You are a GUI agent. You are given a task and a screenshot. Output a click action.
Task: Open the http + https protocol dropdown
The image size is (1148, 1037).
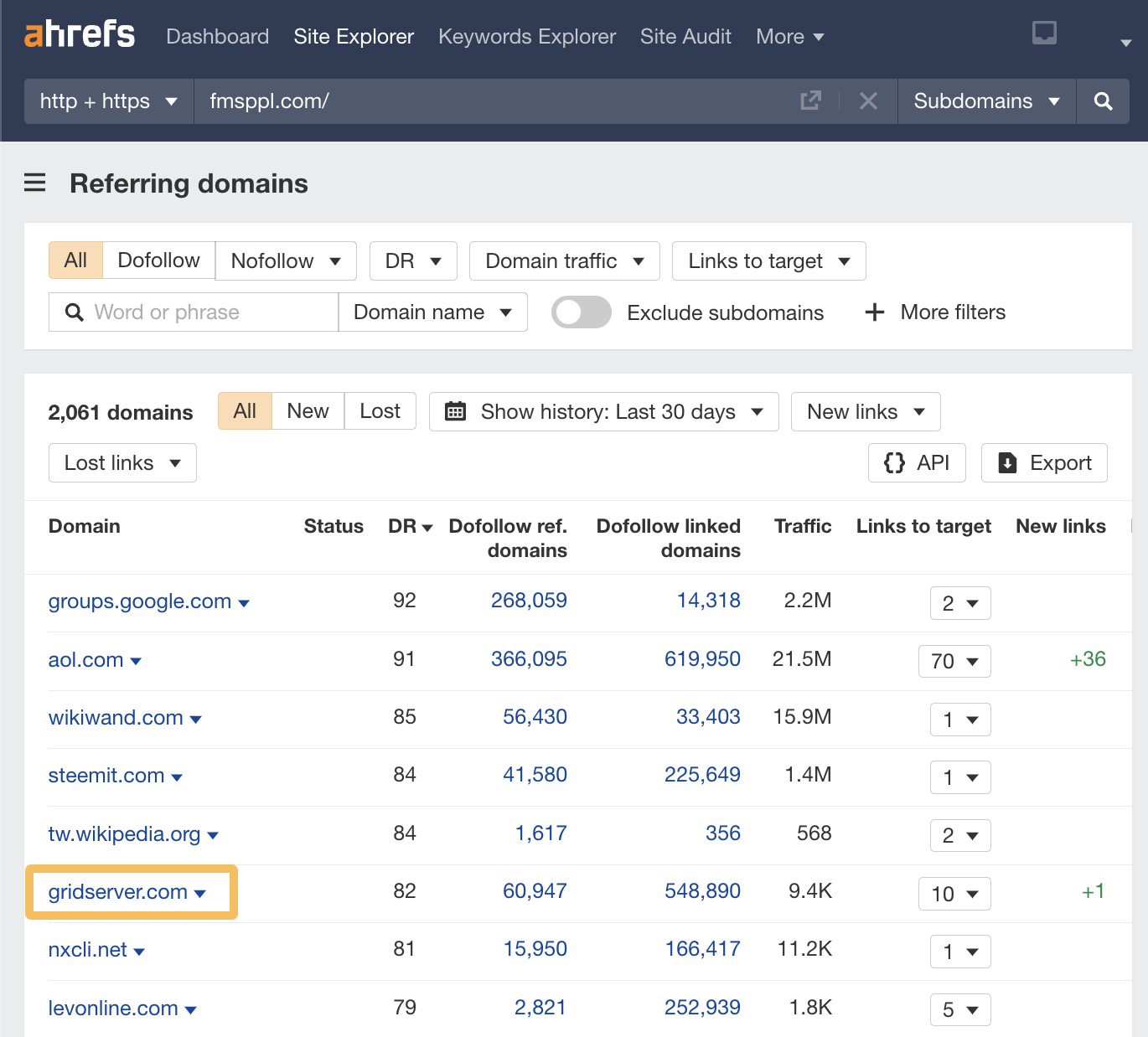pos(107,101)
